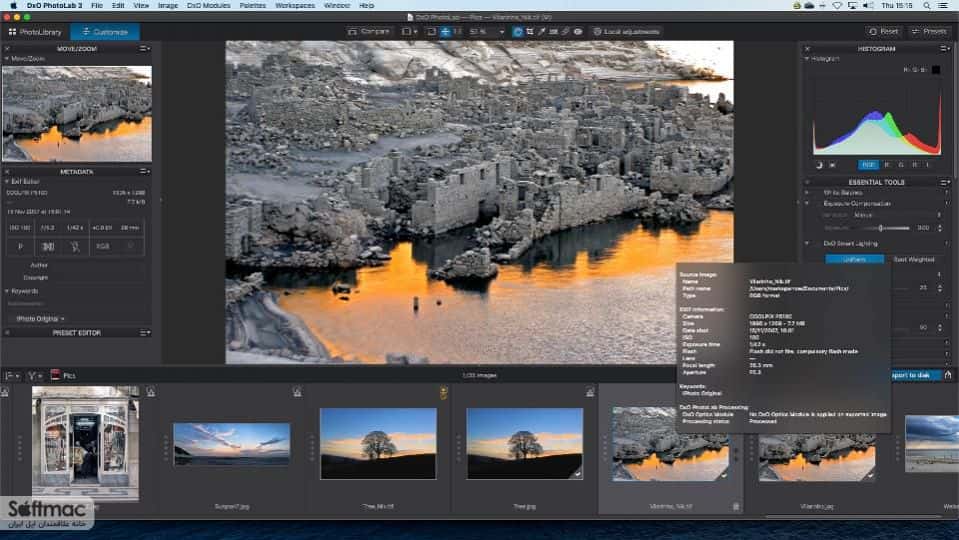Collapse the Move/Zoom section triangle
The image size is (959, 540).
(x=7, y=59)
